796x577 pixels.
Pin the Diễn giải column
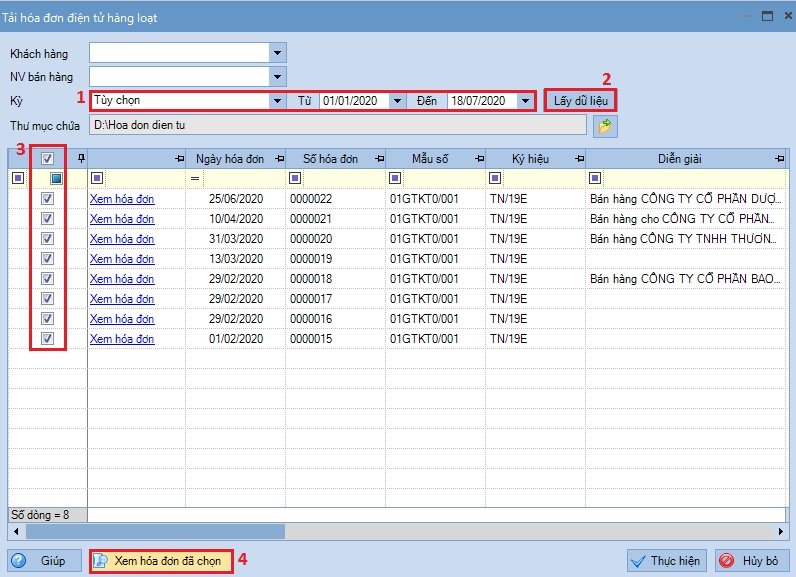click(780, 159)
